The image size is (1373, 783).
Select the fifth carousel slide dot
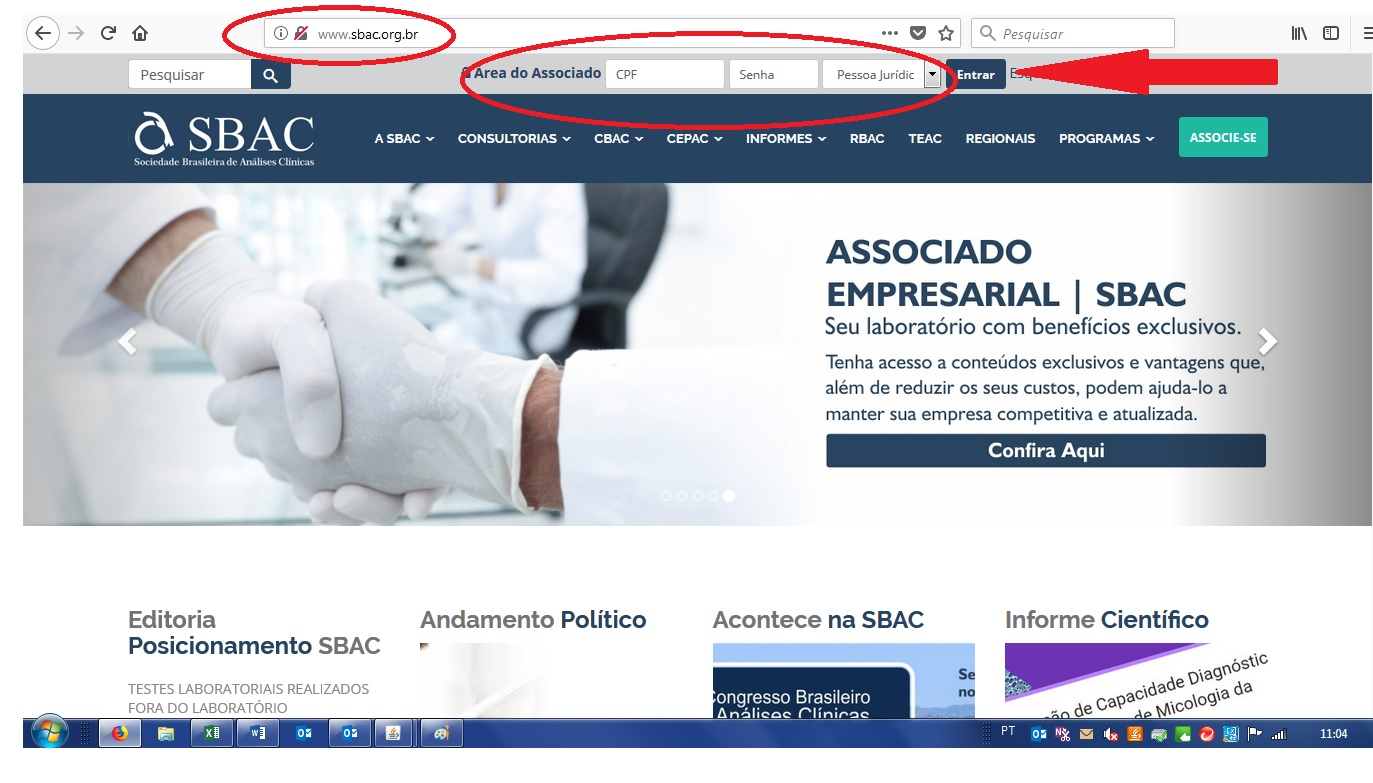coord(729,495)
